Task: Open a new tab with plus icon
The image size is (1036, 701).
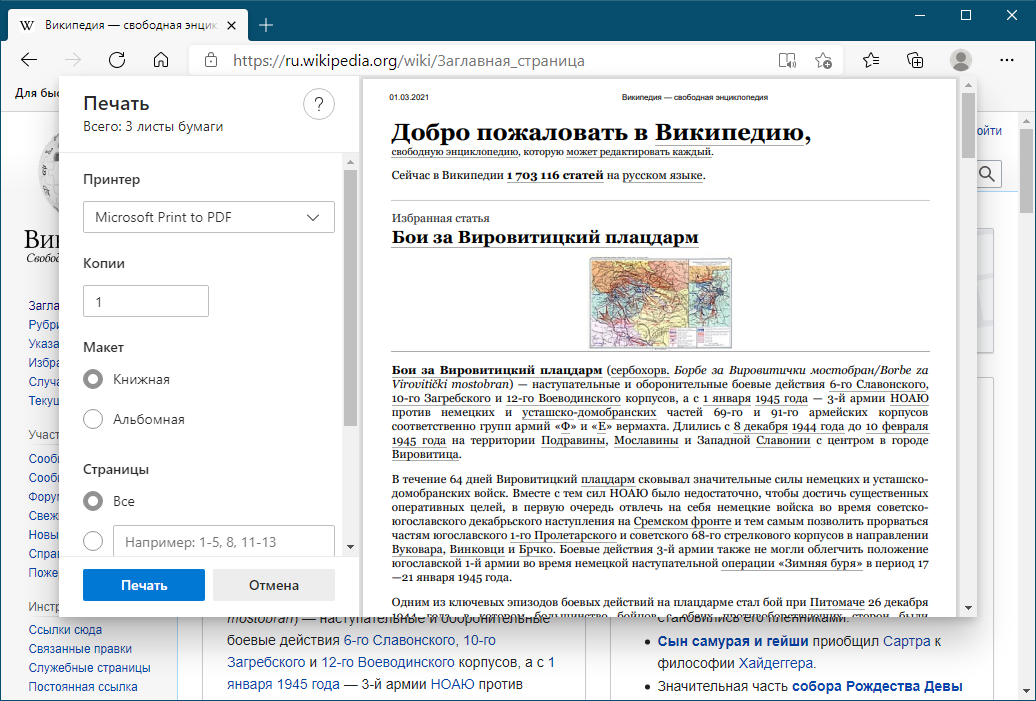Action: (x=266, y=25)
